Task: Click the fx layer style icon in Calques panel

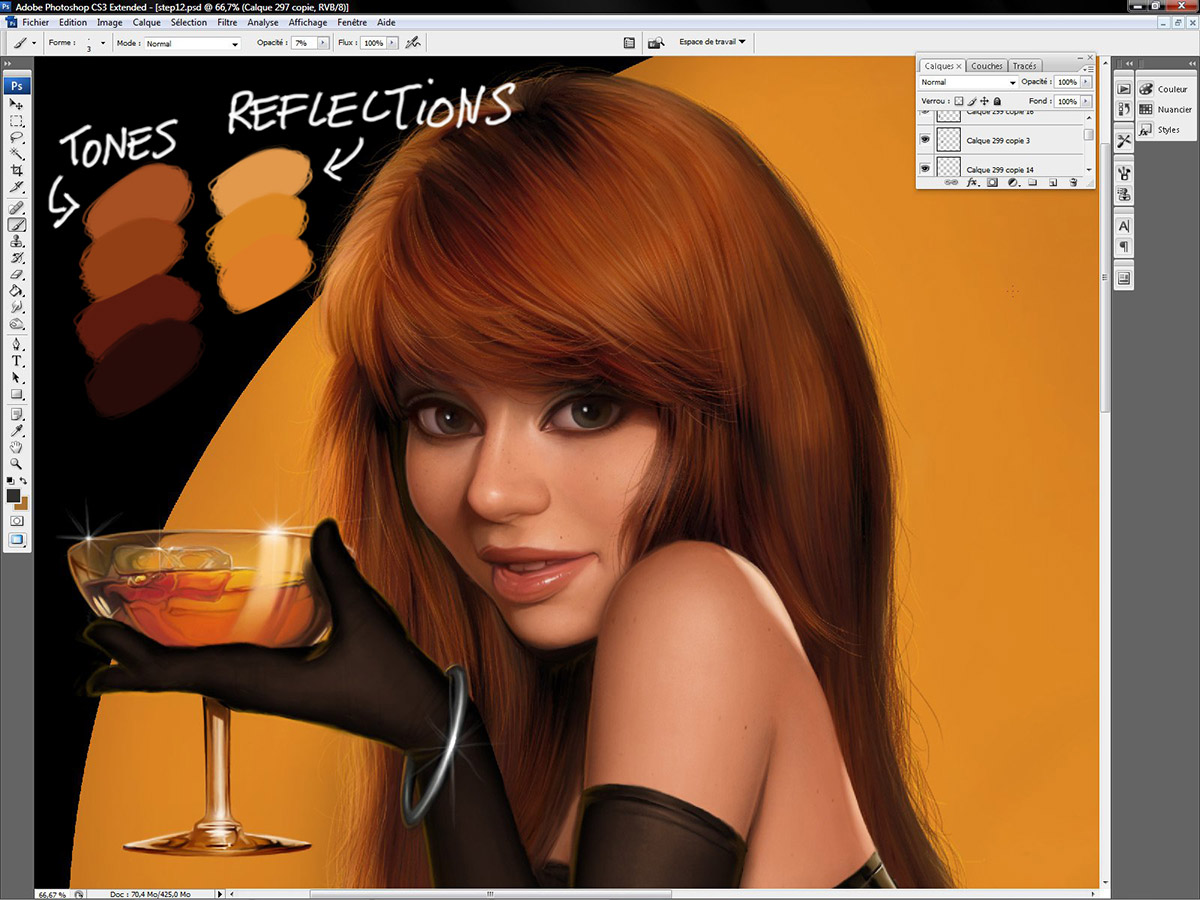Action: click(972, 183)
